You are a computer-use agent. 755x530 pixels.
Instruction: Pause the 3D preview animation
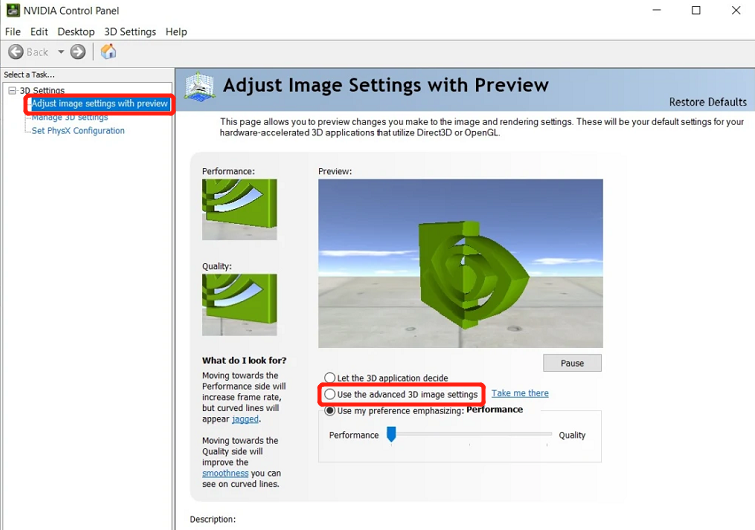pos(572,363)
